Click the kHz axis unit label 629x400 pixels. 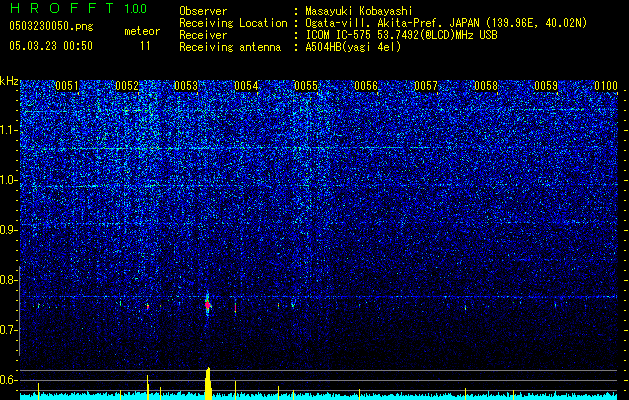[9, 81]
